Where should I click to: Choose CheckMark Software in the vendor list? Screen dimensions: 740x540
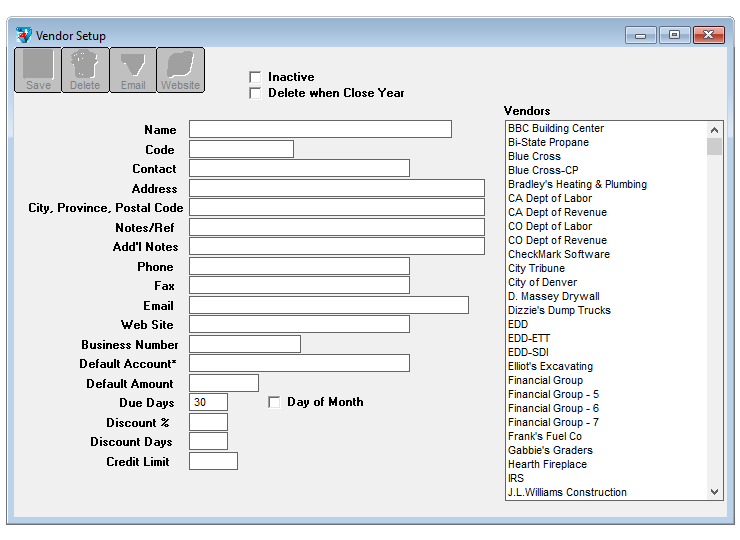(x=558, y=254)
